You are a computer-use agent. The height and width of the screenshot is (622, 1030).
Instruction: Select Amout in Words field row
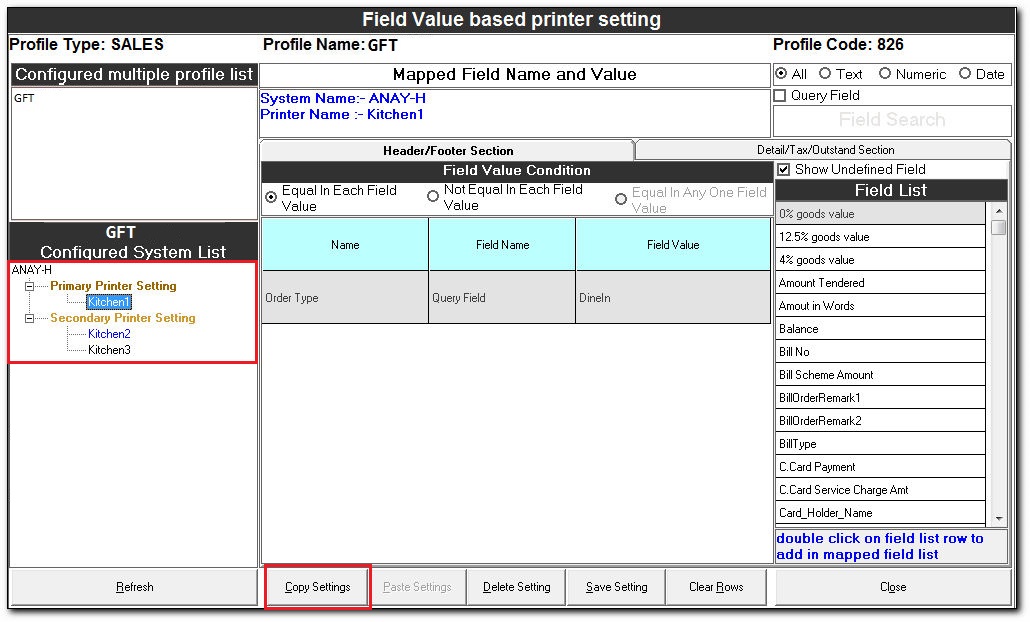point(880,305)
